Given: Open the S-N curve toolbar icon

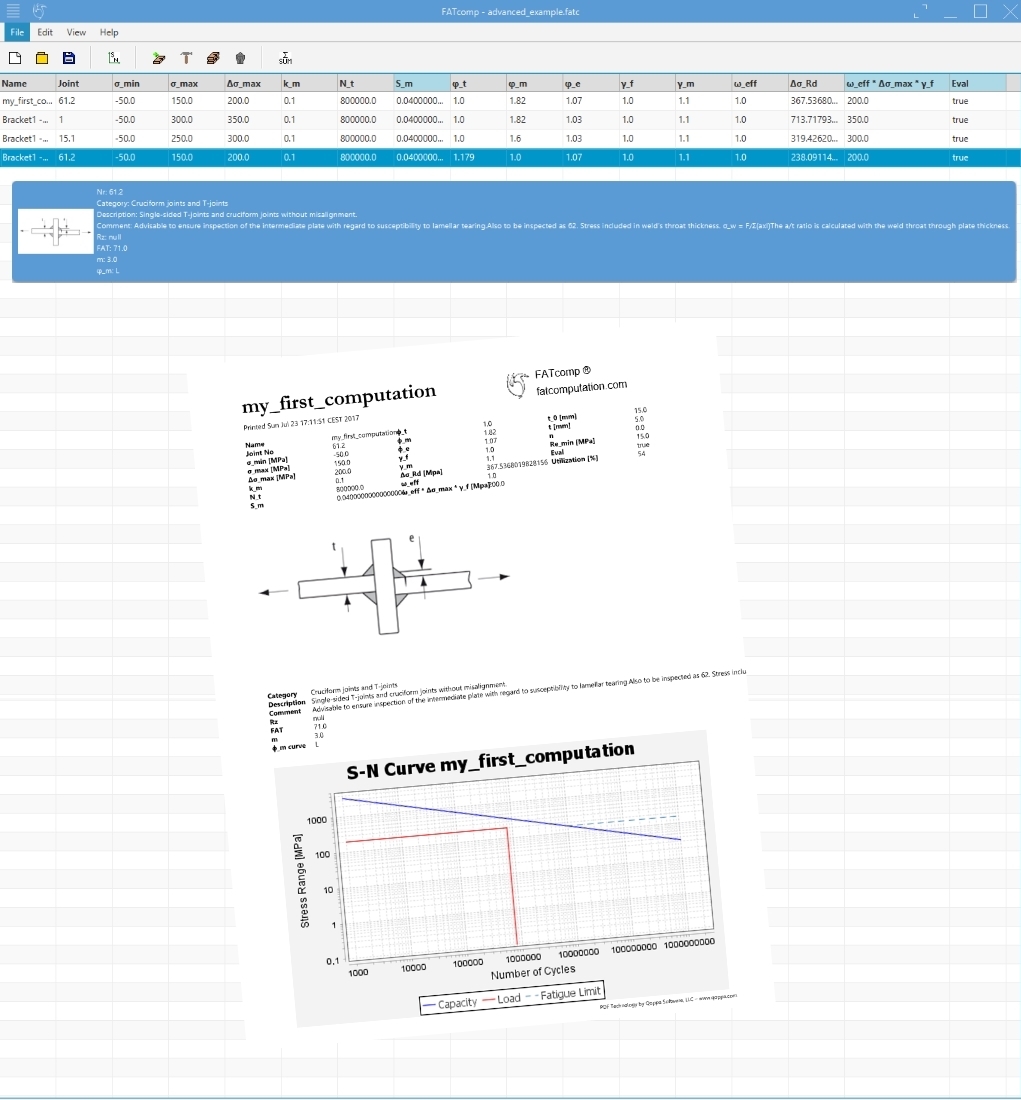Looking at the screenshot, I should (x=114, y=58).
